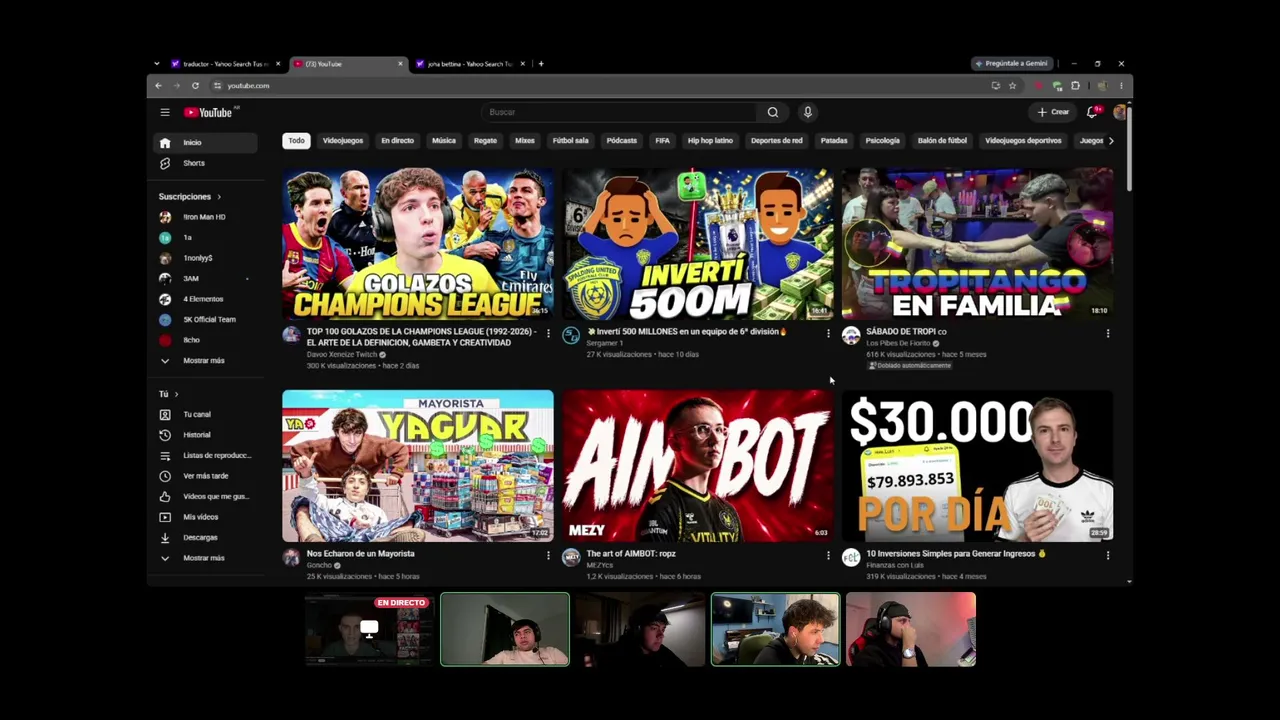Open the notifications bell

(1092, 112)
